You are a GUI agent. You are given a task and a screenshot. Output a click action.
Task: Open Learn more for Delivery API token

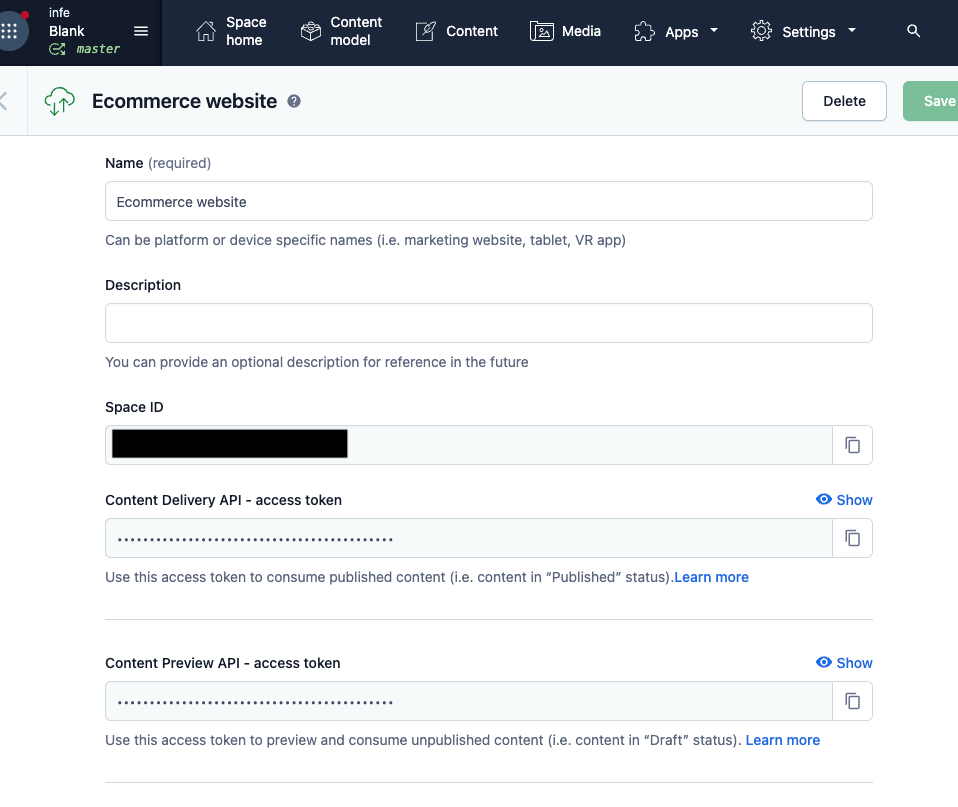tap(711, 577)
